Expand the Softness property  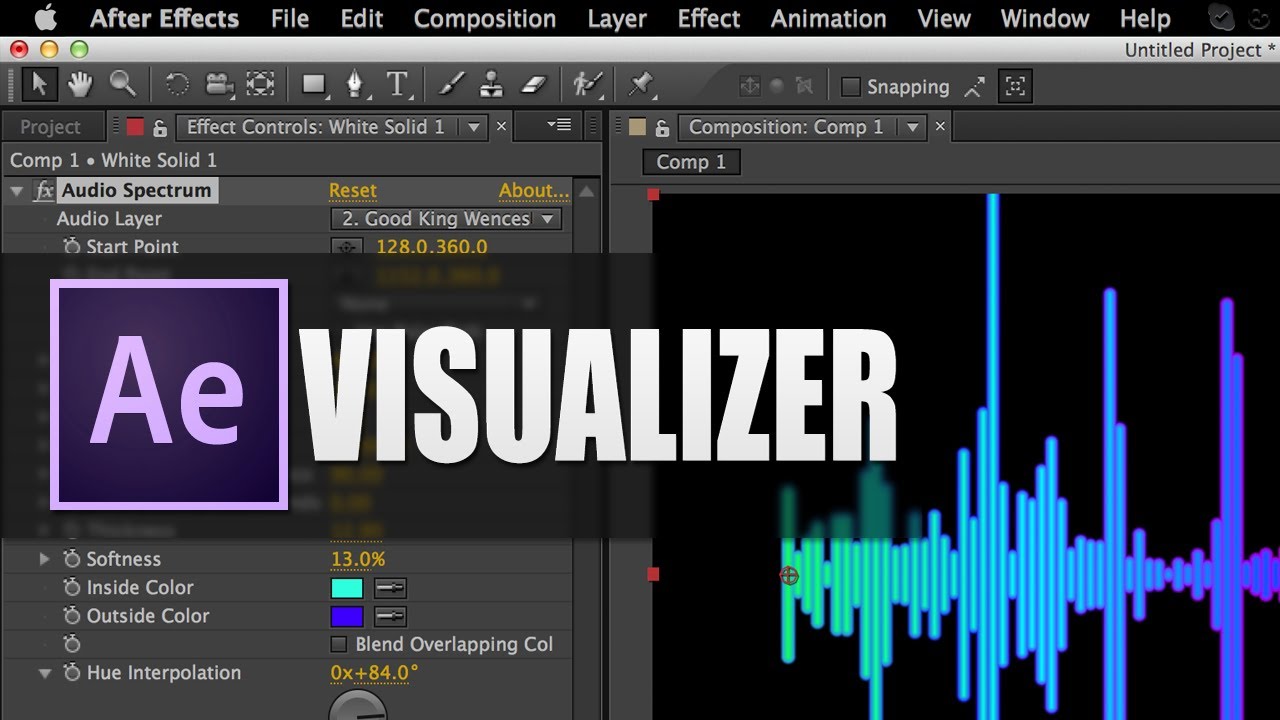[x=44, y=559]
